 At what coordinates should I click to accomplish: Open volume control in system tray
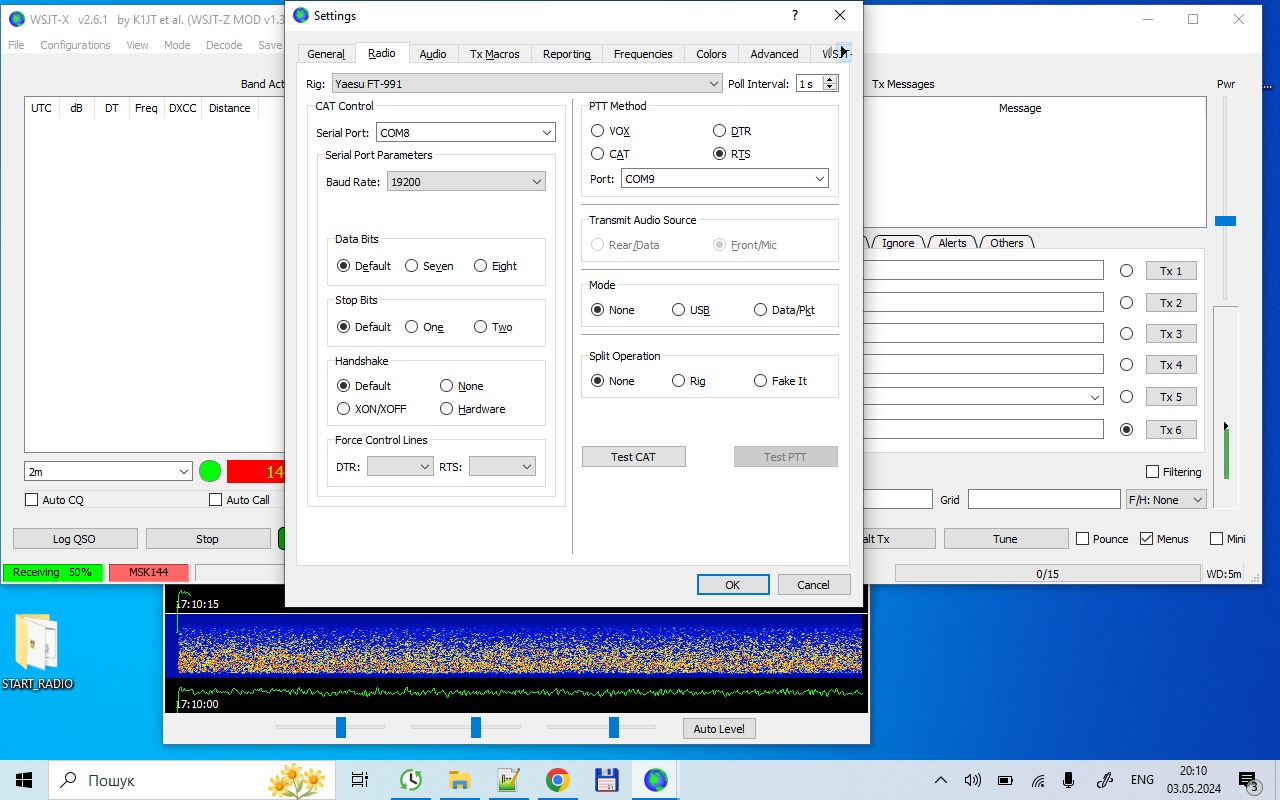972,780
